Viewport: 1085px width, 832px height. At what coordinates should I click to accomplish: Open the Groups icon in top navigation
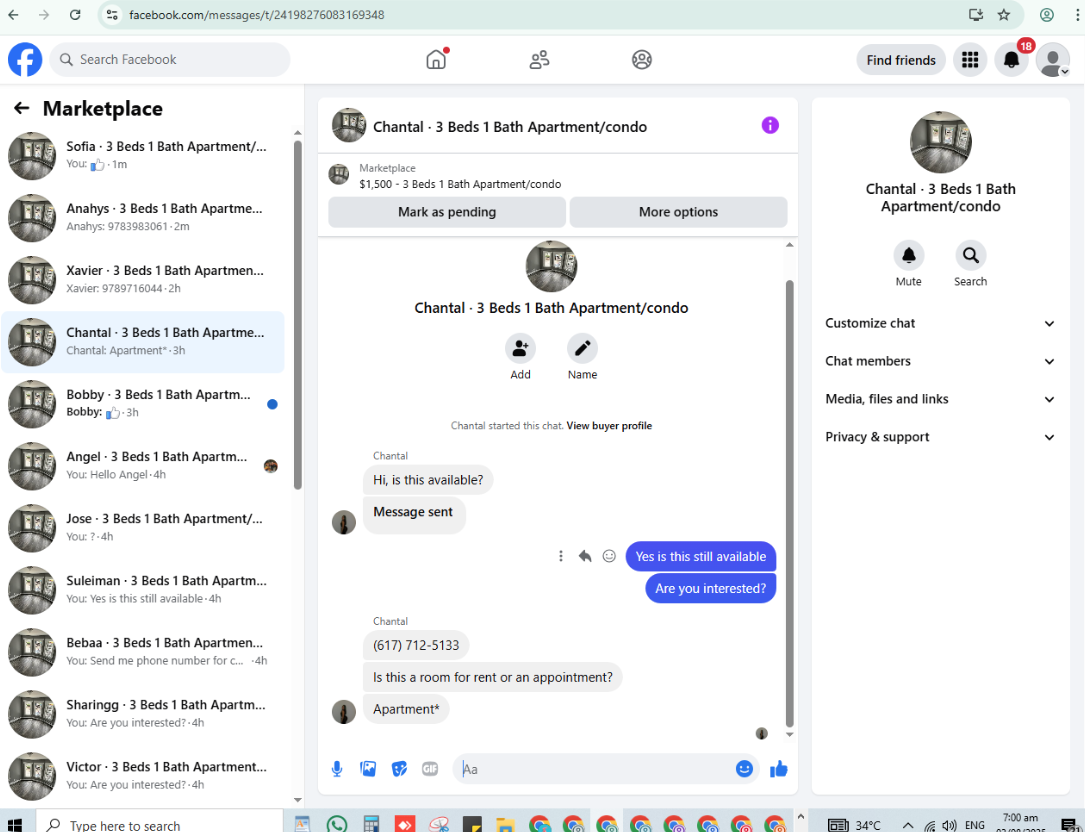point(641,60)
